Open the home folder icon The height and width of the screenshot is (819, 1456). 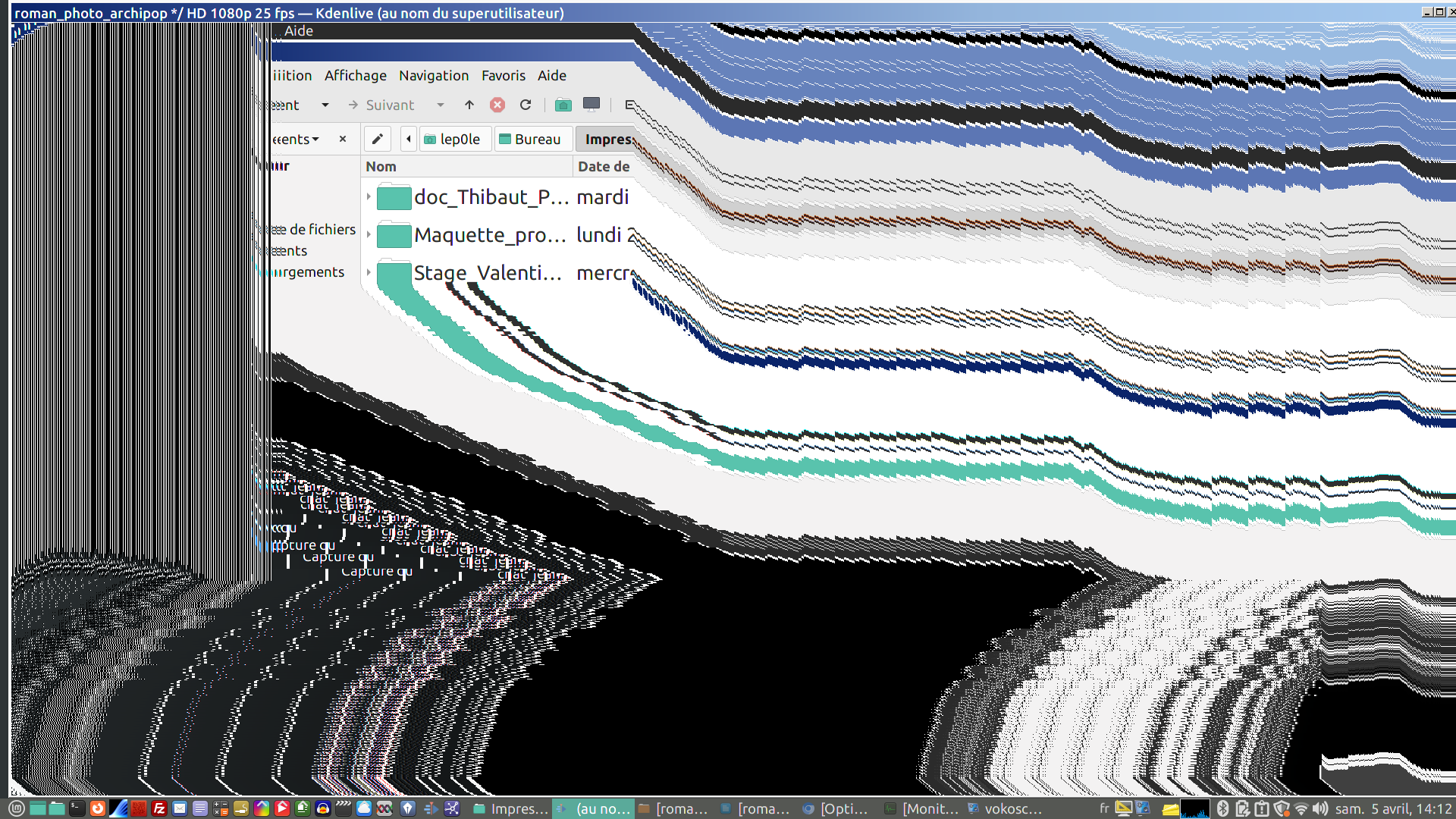[x=563, y=105]
